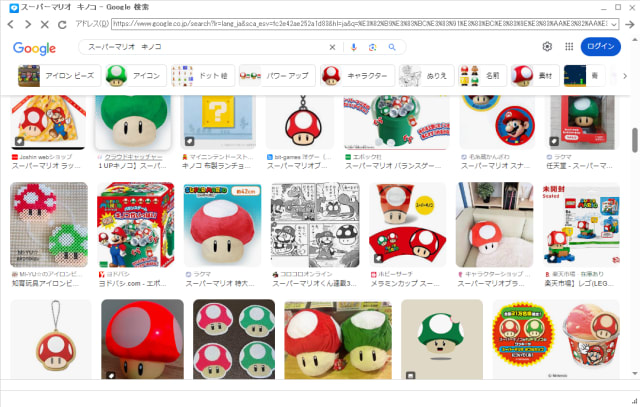Click the scrollbar down arrow
Image resolution: width=640 pixels, height=407 pixels.
point(635,373)
